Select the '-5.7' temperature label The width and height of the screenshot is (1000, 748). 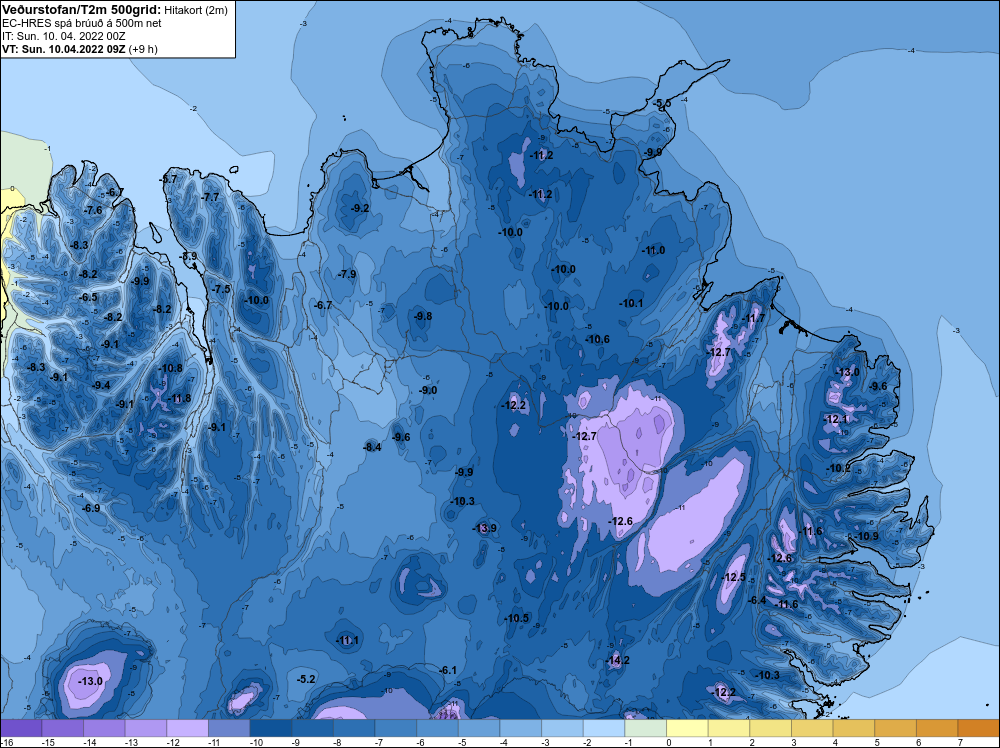(x=168, y=180)
